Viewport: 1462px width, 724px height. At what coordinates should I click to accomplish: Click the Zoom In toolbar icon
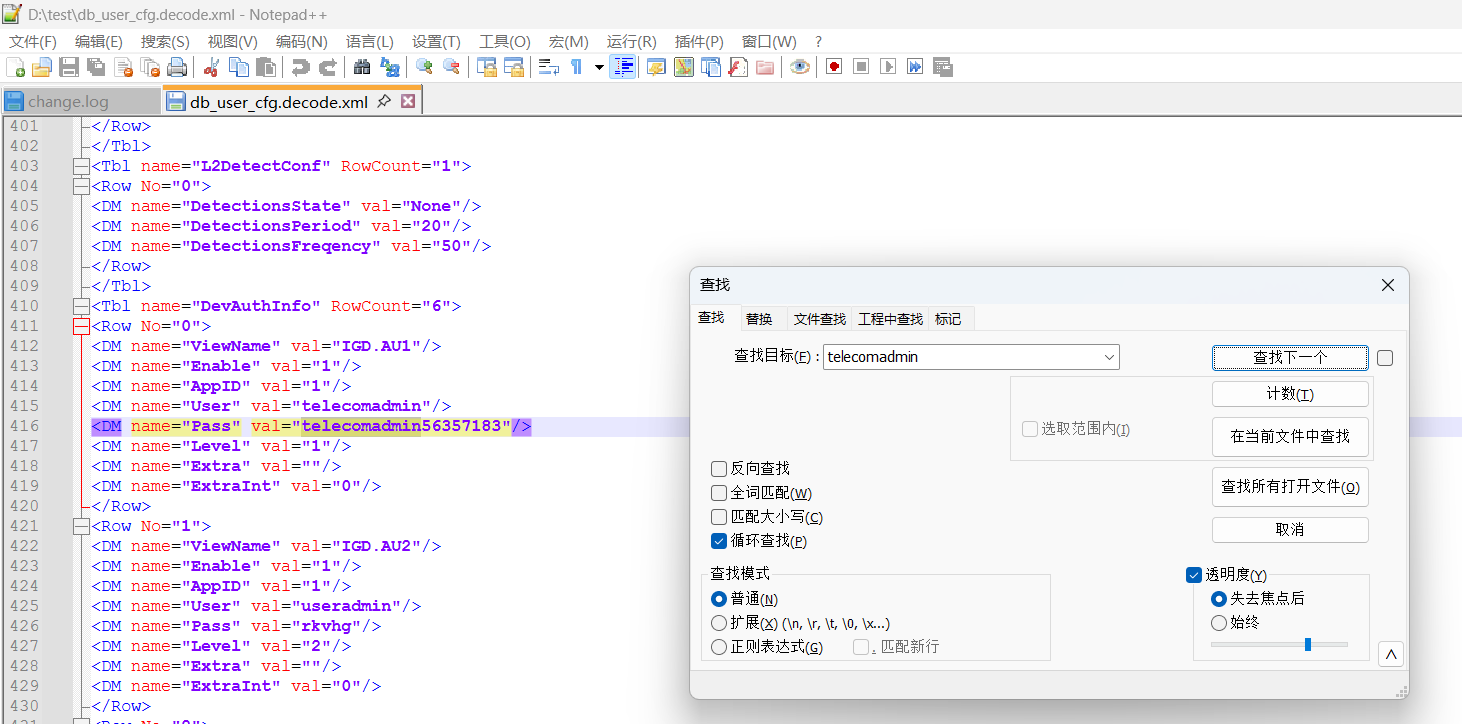pos(424,67)
